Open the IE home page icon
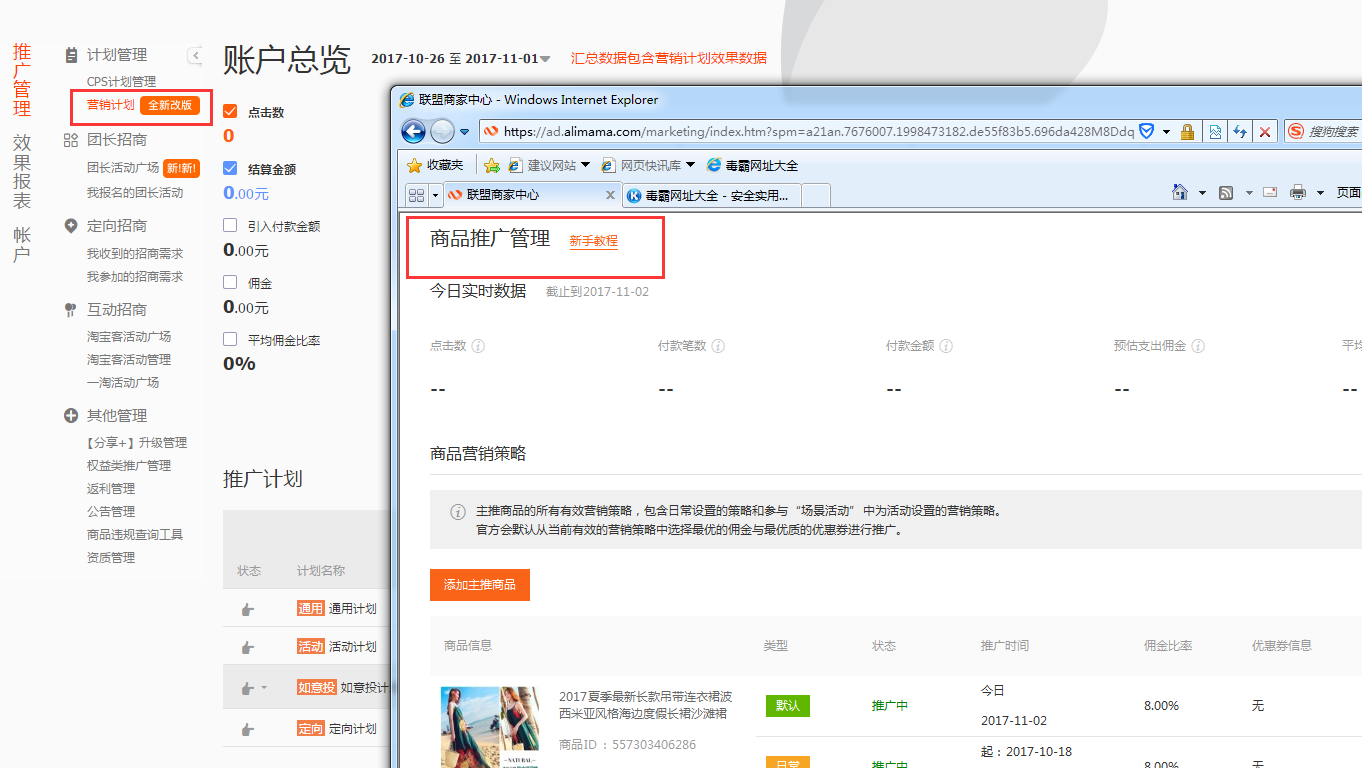 (1180, 193)
